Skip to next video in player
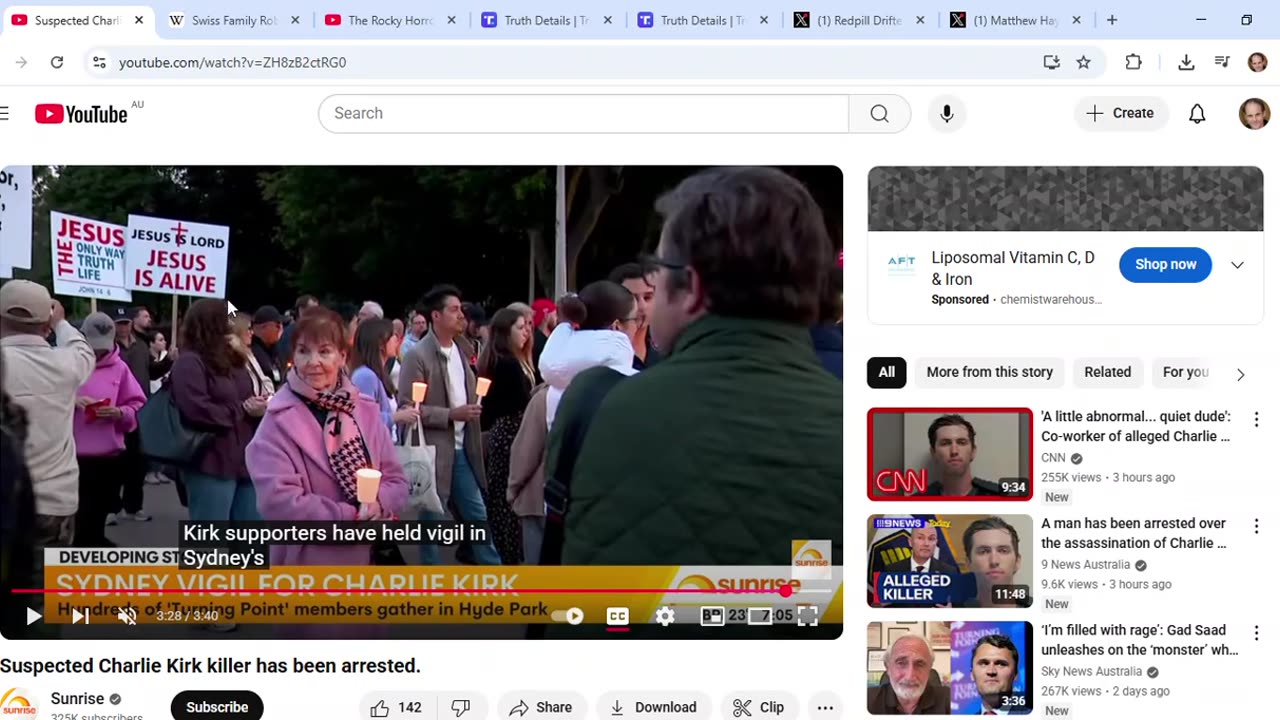1280x720 pixels. (80, 616)
